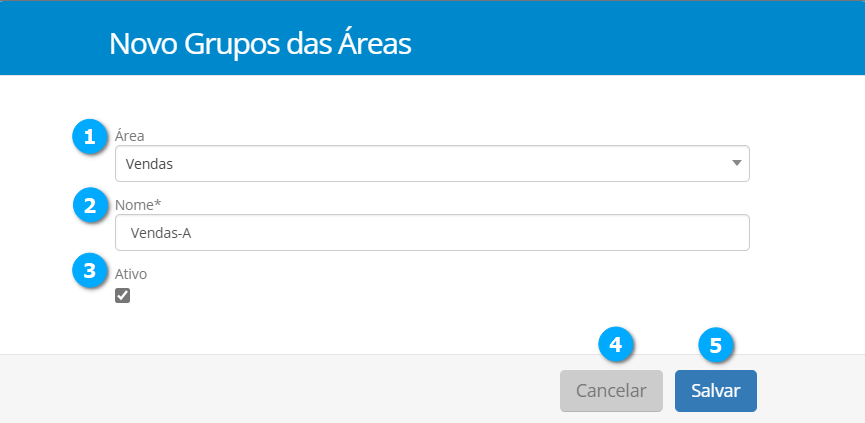The width and height of the screenshot is (865, 423).
Task: Click the Novo Grupos das Áreas title
Action: pos(259,44)
